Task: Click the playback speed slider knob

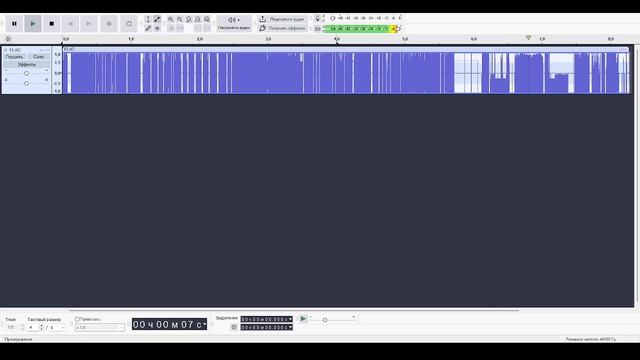Action: tap(325, 320)
